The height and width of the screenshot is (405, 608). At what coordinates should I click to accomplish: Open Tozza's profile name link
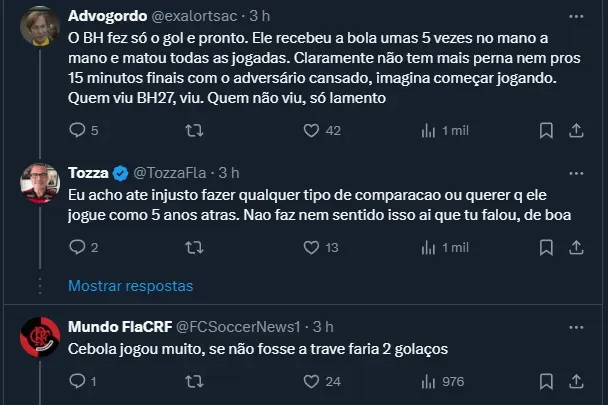[x=88, y=172]
